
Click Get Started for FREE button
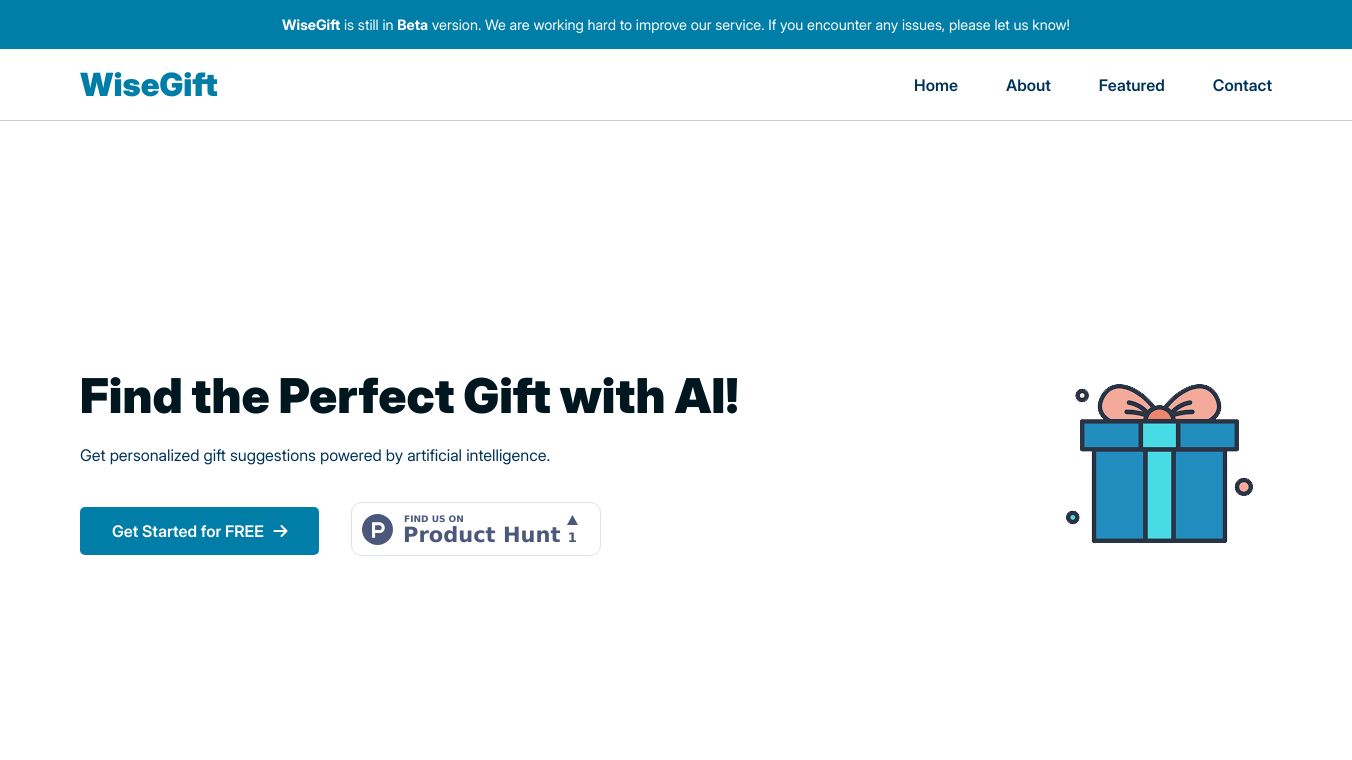(199, 531)
